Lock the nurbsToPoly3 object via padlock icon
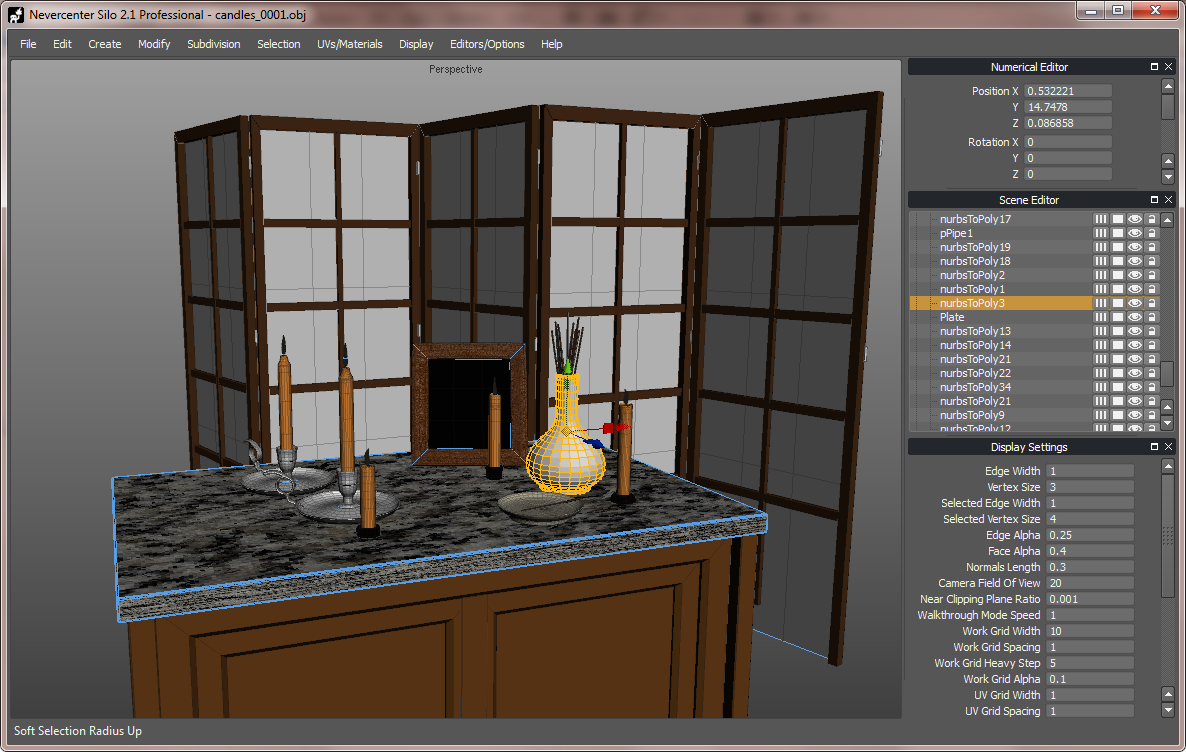Screen dimensions: 1186x752 tap(1152, 303)
